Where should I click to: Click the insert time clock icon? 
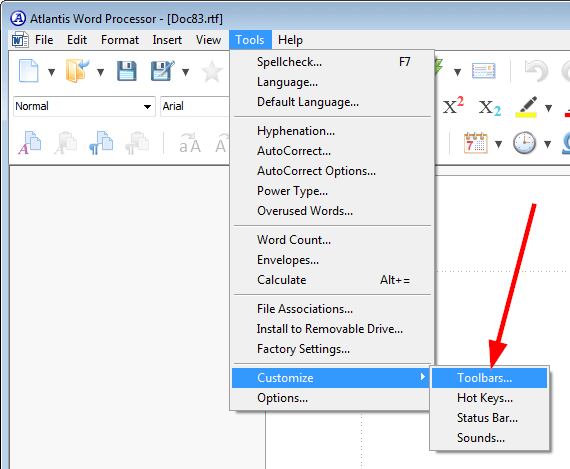(x=524, y=143)
